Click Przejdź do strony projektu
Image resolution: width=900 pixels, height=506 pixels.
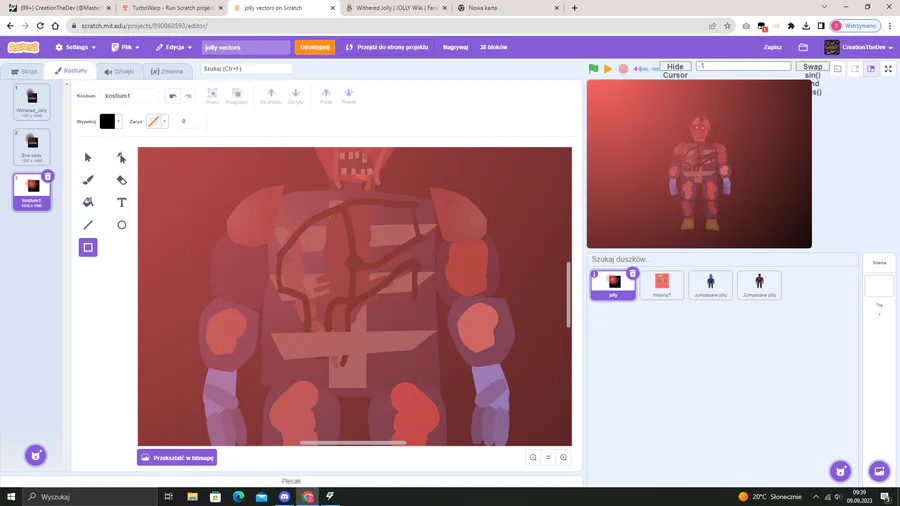pos(387,47)
